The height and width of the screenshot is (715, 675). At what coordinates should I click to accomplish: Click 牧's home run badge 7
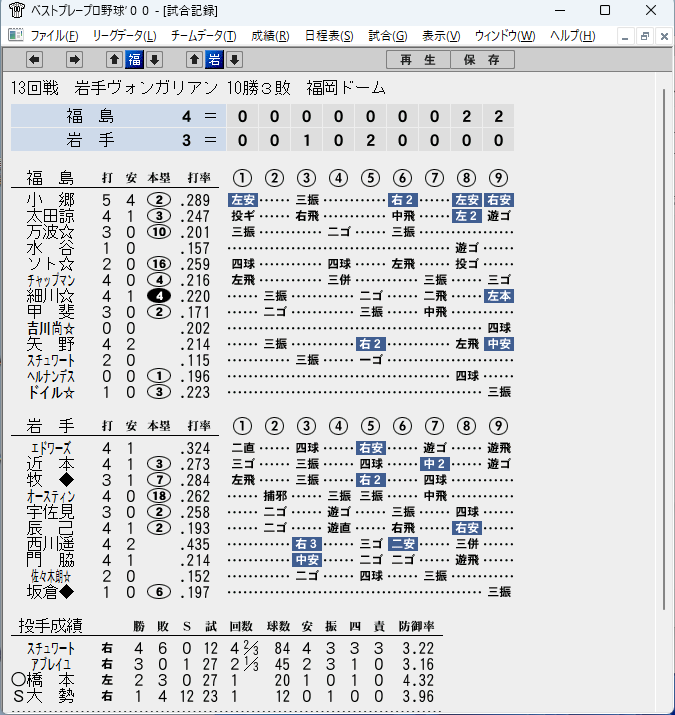pos(159,480)
